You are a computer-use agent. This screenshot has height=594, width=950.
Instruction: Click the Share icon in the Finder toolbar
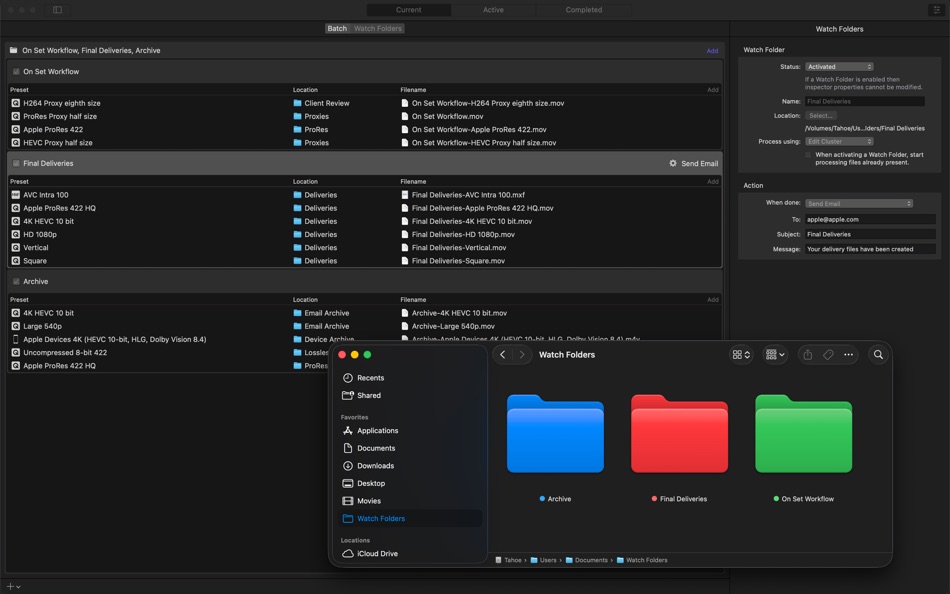(806, 355)
